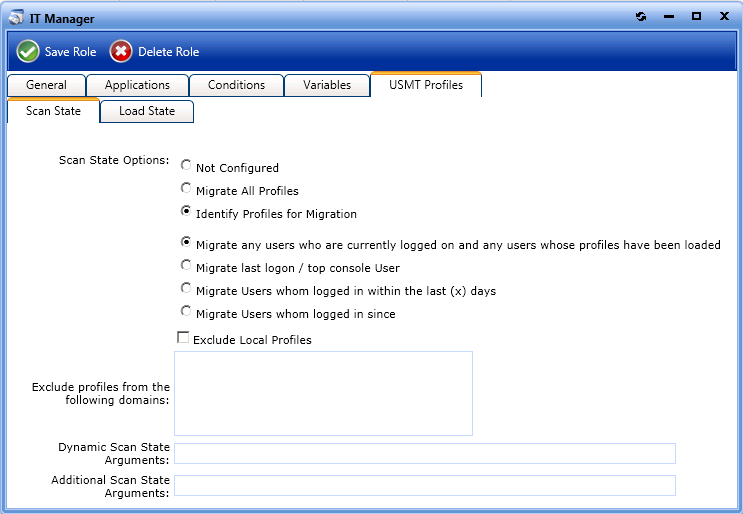The image size is (743, 514).
Task: Select the Not Configured radio button
Action: [x=186, y=165]
